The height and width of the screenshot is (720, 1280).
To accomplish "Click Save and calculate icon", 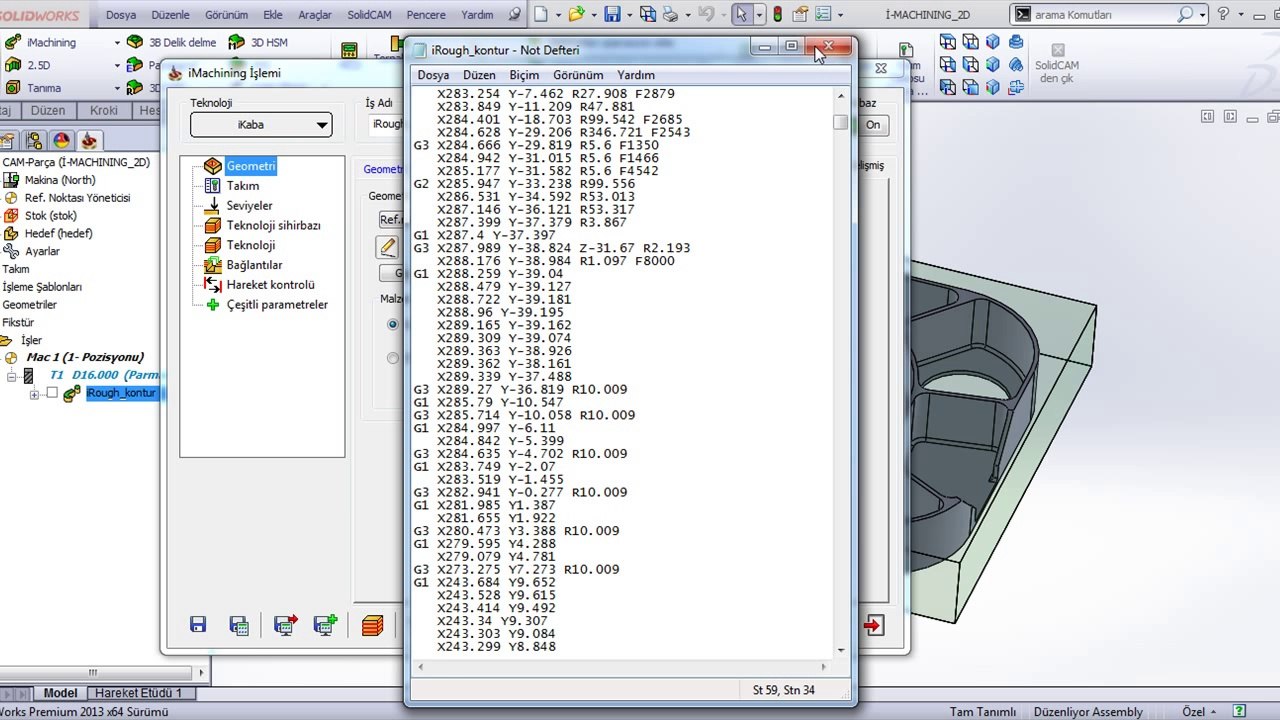I will (x=239, y=626).
